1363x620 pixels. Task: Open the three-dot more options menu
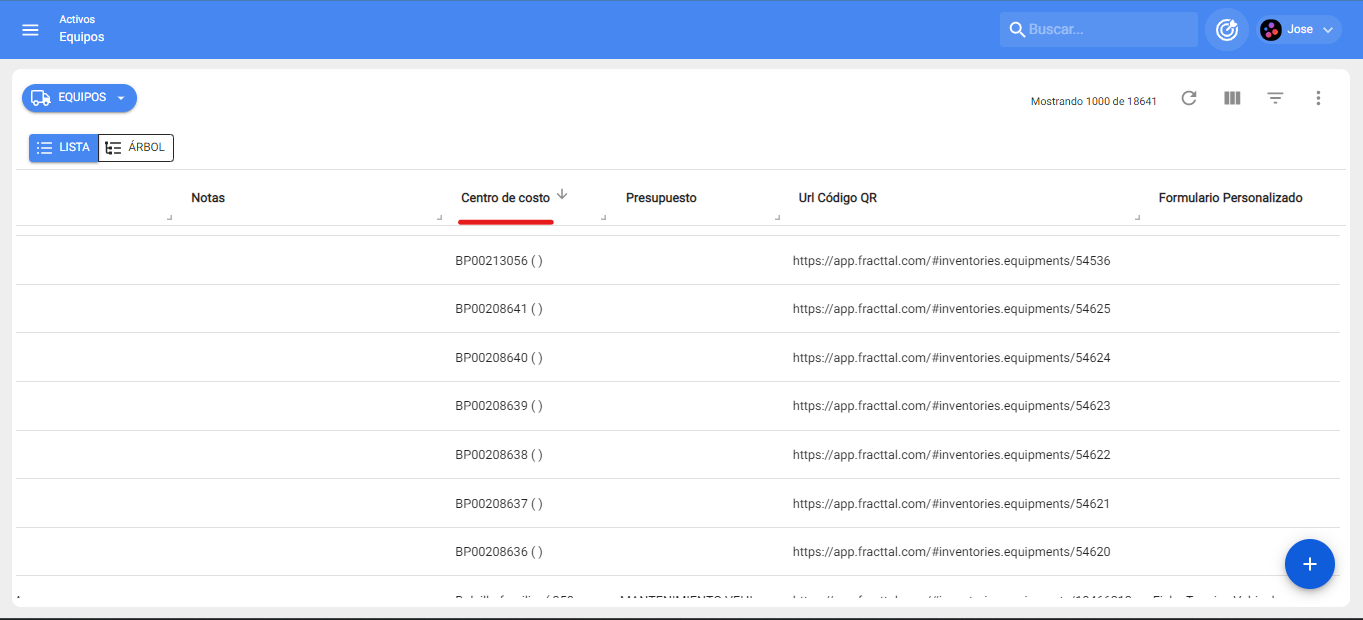(x=1318, y=98)
